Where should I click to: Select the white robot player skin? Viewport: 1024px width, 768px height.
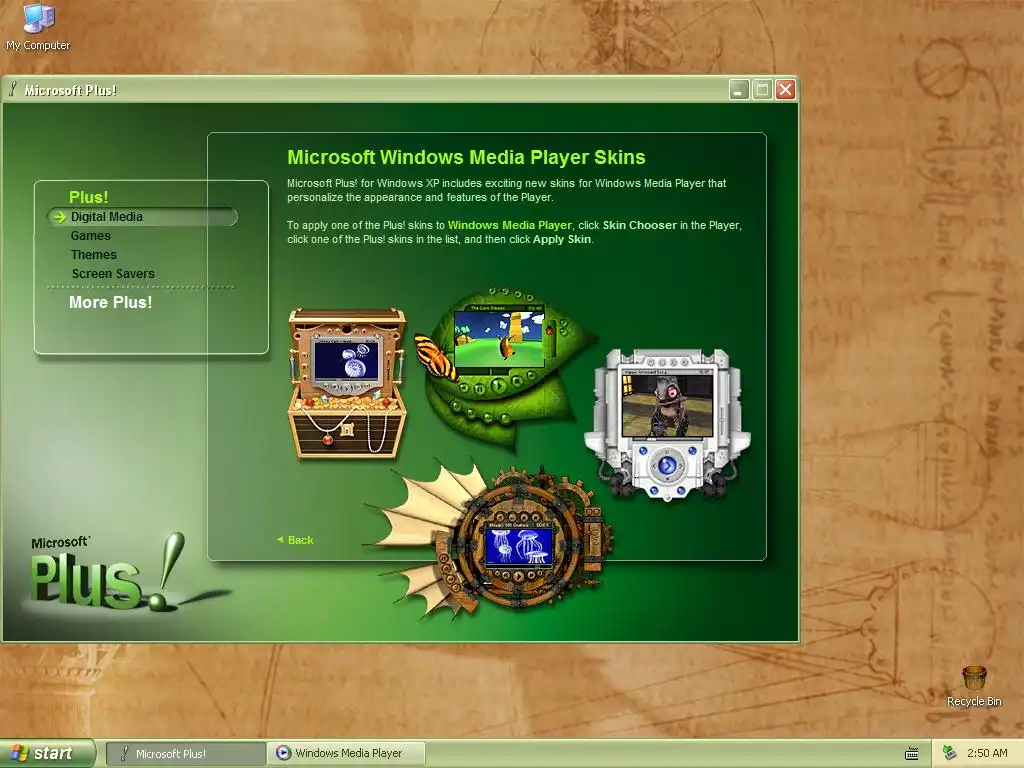(x=667, y=424)
